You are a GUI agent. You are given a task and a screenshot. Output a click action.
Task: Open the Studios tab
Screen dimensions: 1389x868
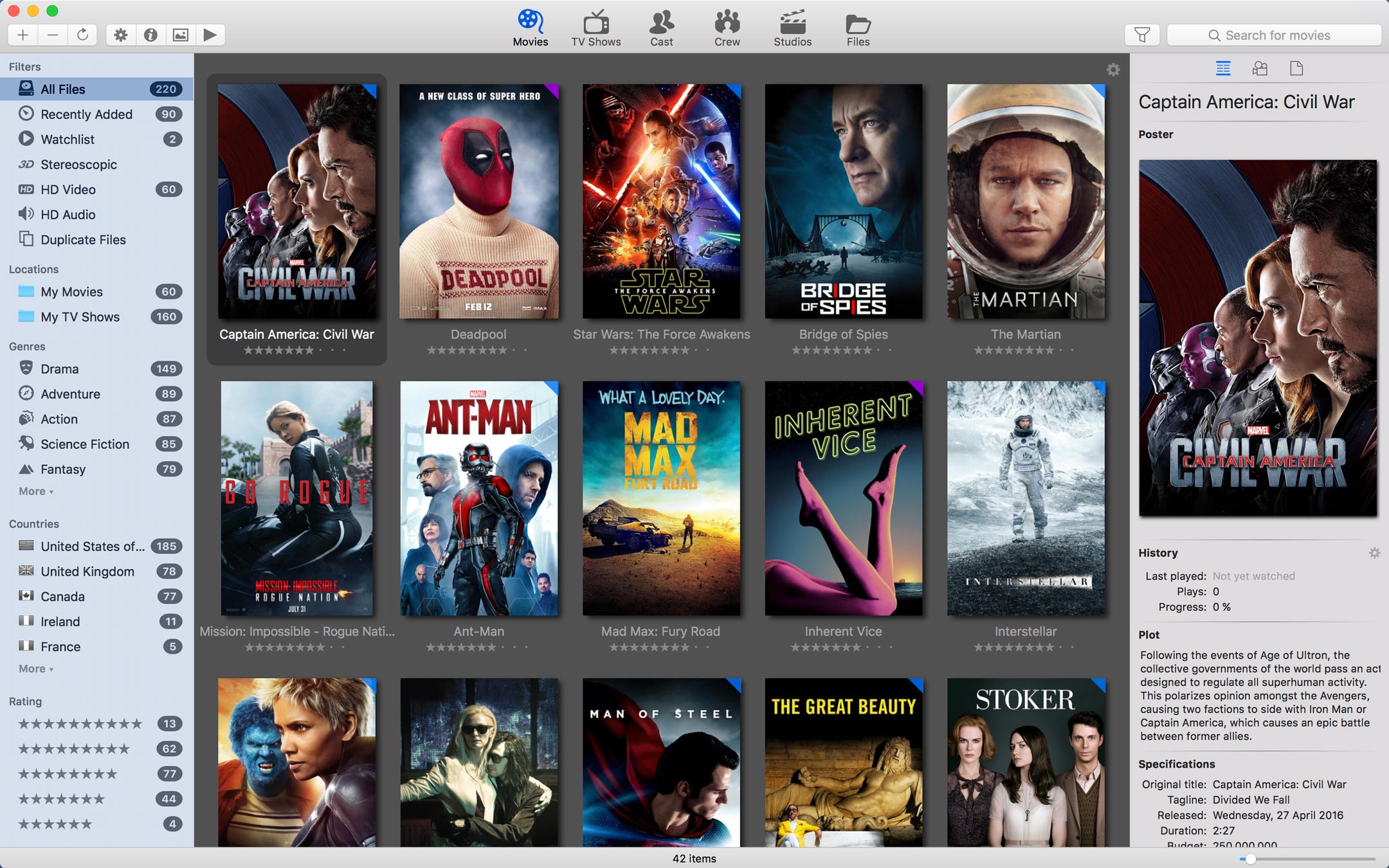pos(792,28)
